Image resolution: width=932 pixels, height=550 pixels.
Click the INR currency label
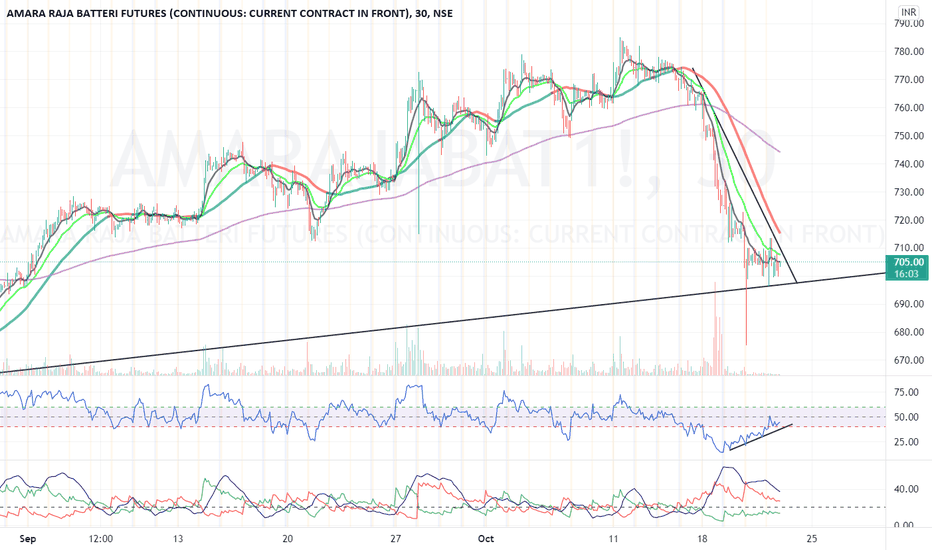[x=908, y=12]
